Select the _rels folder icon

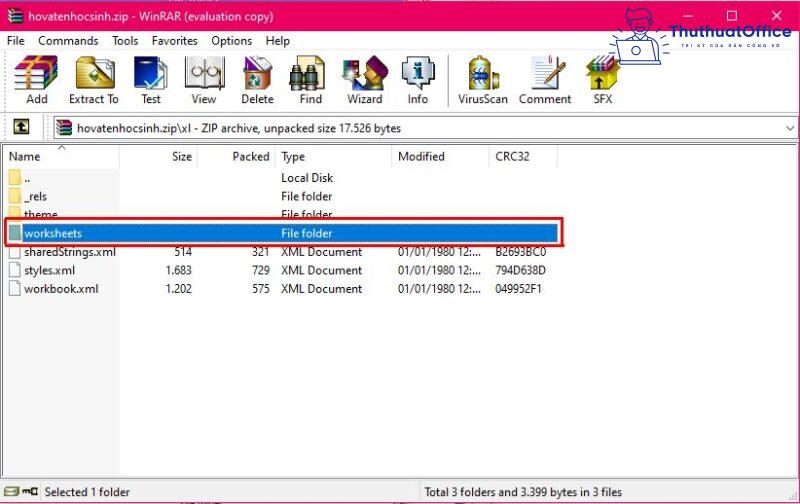pos(15,196)
